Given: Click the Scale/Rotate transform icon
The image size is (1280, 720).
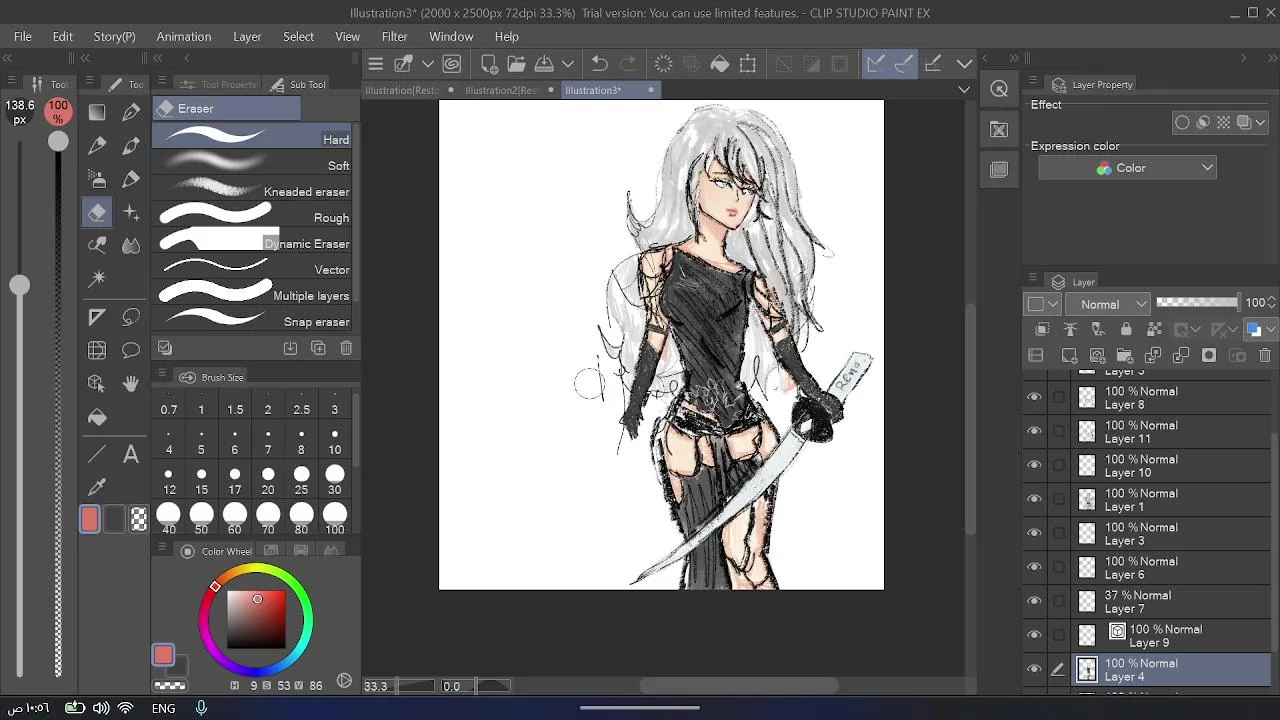Looking at the screenshot, I should 748,64.
